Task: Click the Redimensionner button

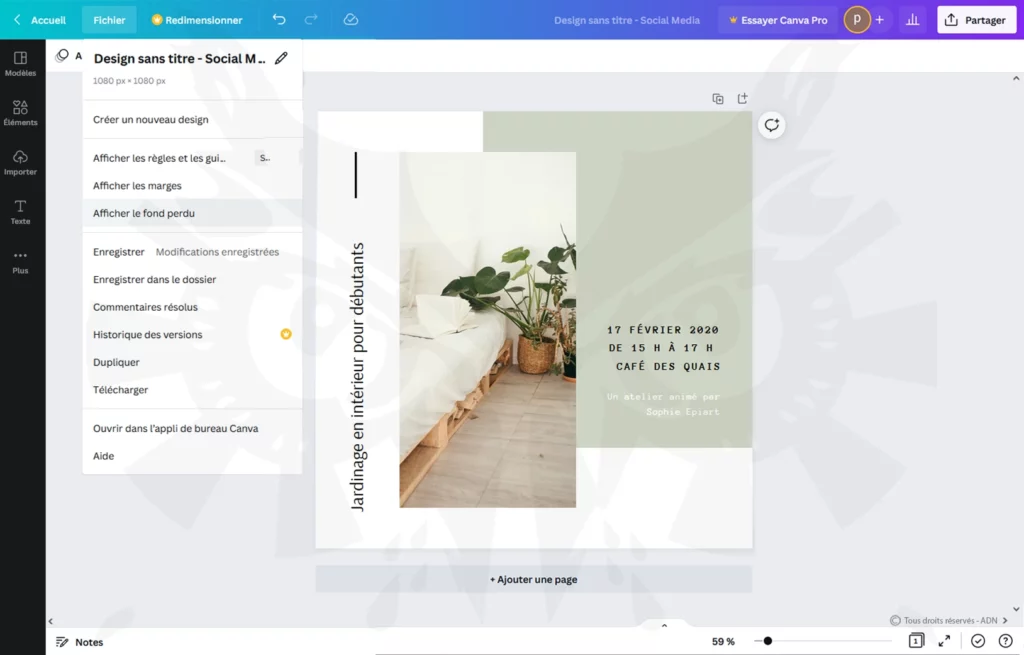Action: (x=197, y=20)
